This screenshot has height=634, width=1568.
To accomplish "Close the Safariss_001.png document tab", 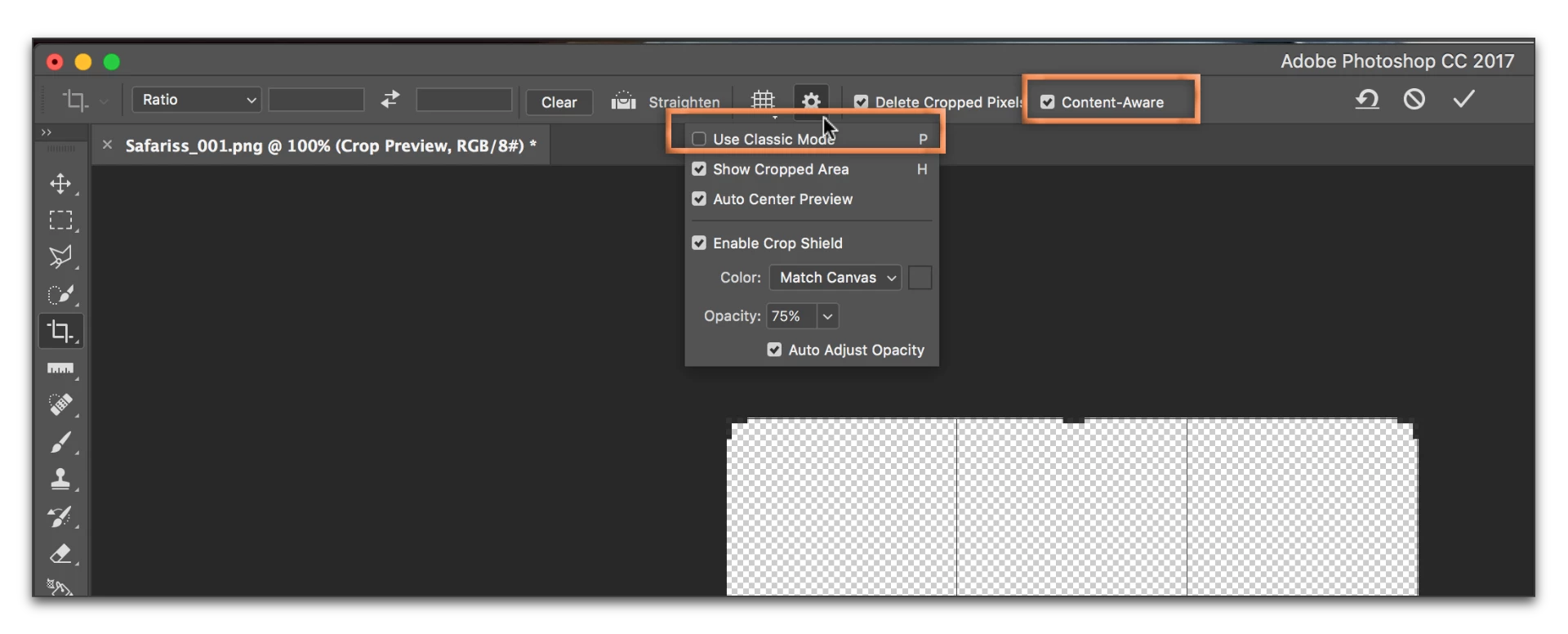I will coord(107,145).
